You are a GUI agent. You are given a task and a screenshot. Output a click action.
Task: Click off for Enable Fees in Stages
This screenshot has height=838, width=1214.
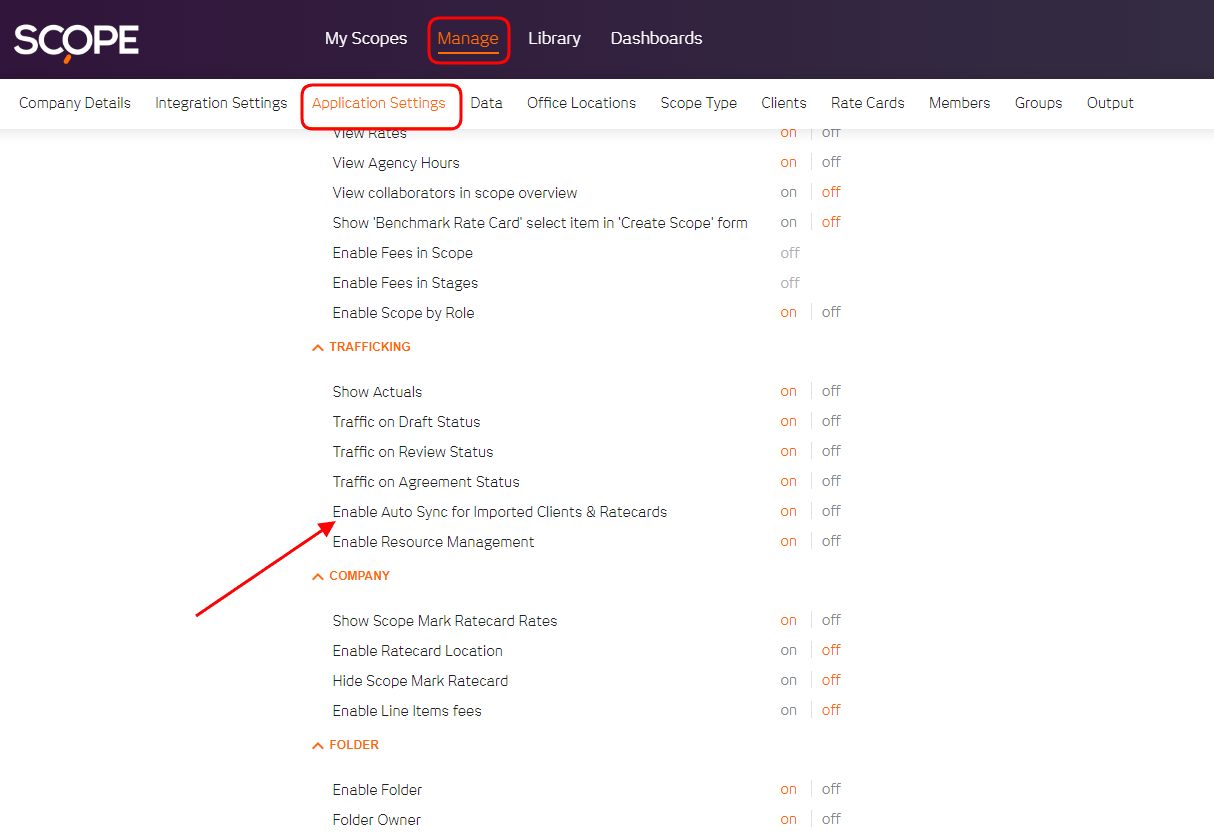[790, 283]
